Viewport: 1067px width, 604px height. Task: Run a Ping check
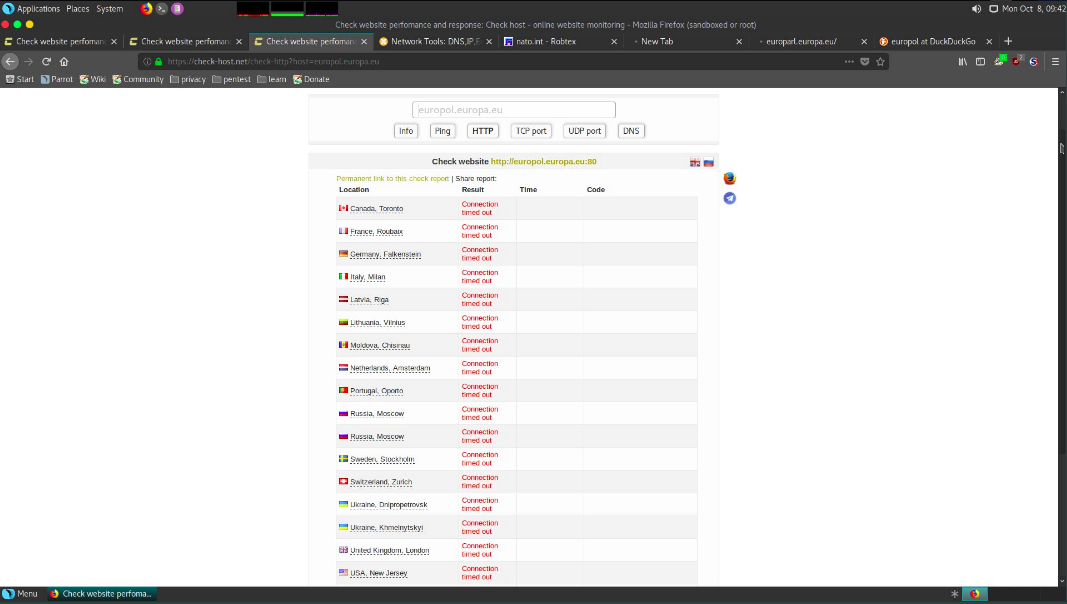pyautogui.click(x=442, y=131)
